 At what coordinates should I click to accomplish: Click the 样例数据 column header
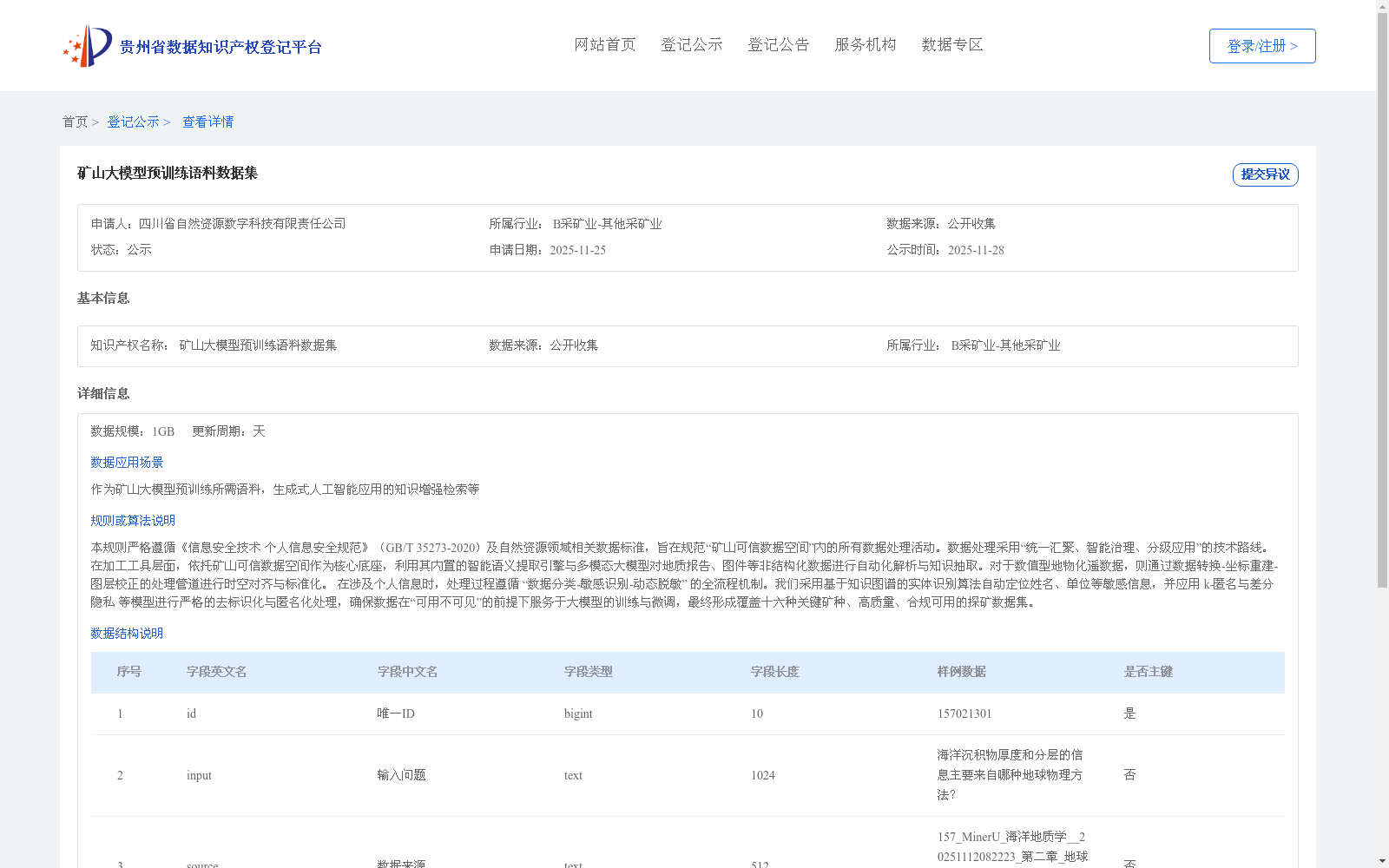962,672
